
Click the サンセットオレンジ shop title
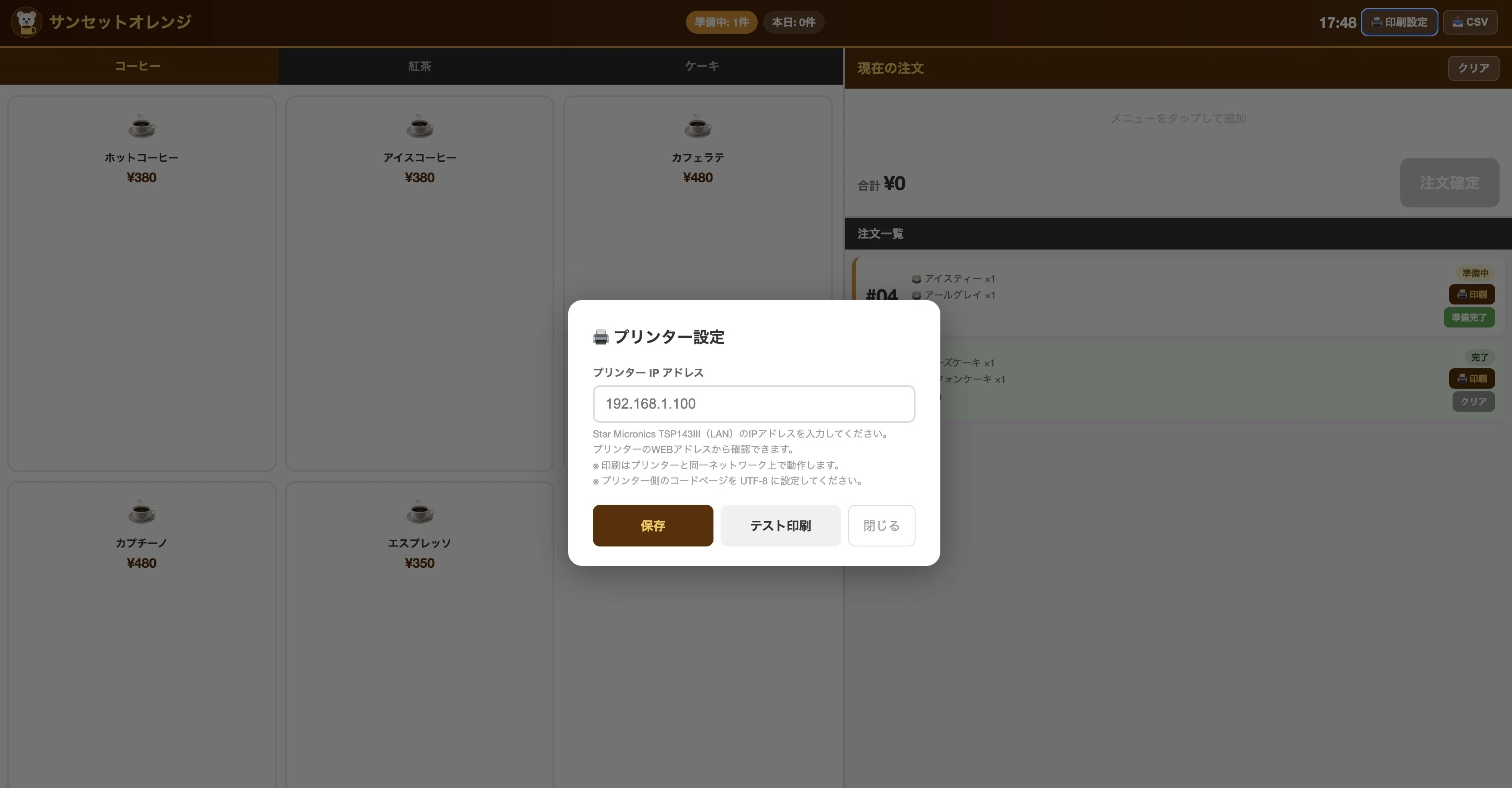pyautogui.click(x=121, y=22)
